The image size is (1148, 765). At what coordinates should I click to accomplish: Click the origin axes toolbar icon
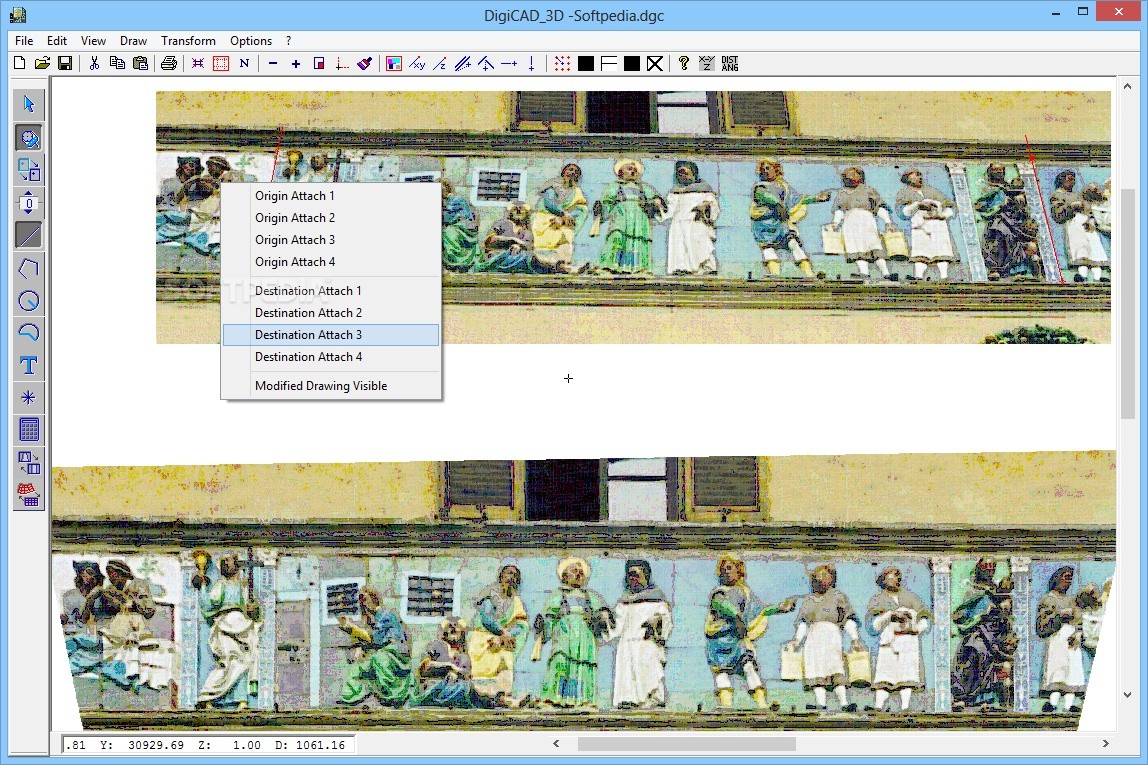click(342, 64)
